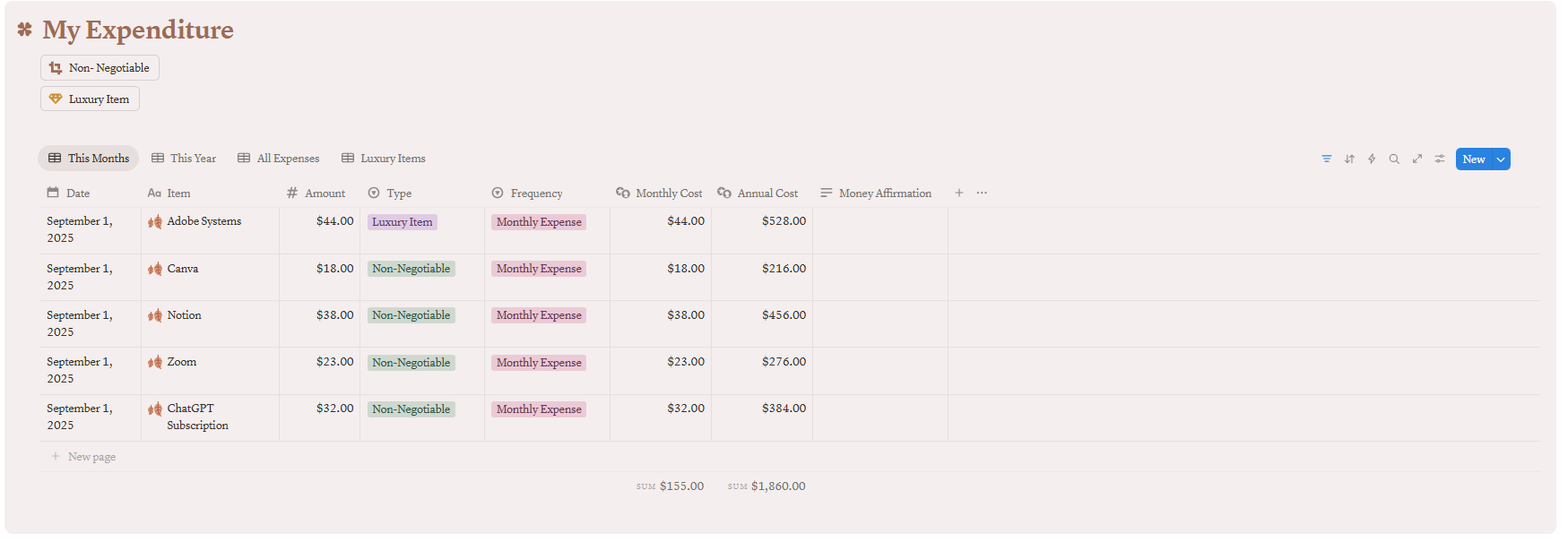Open the Type column header menu
Viewport: 1568px width, 542px height.
(x=399, y=194)
